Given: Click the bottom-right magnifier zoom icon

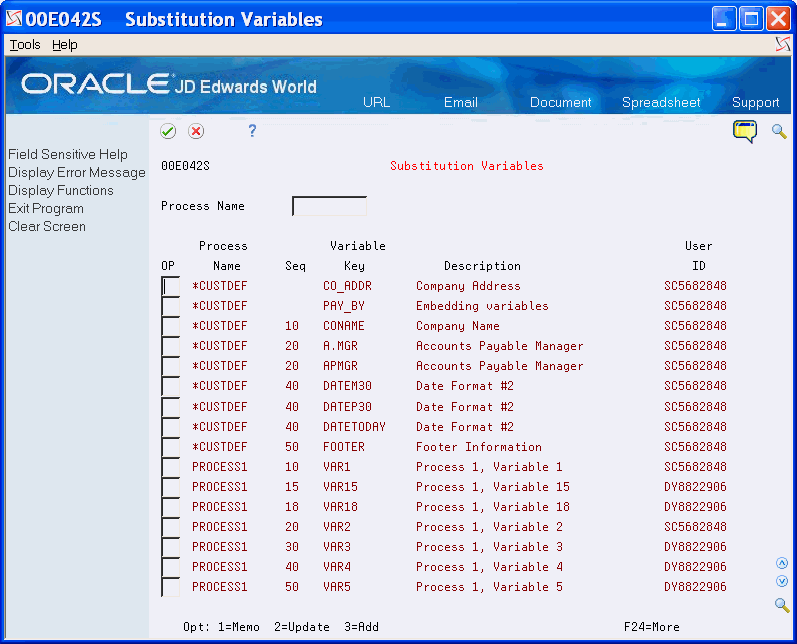Looking at the screenshot, I should click(x=782, y=605).
